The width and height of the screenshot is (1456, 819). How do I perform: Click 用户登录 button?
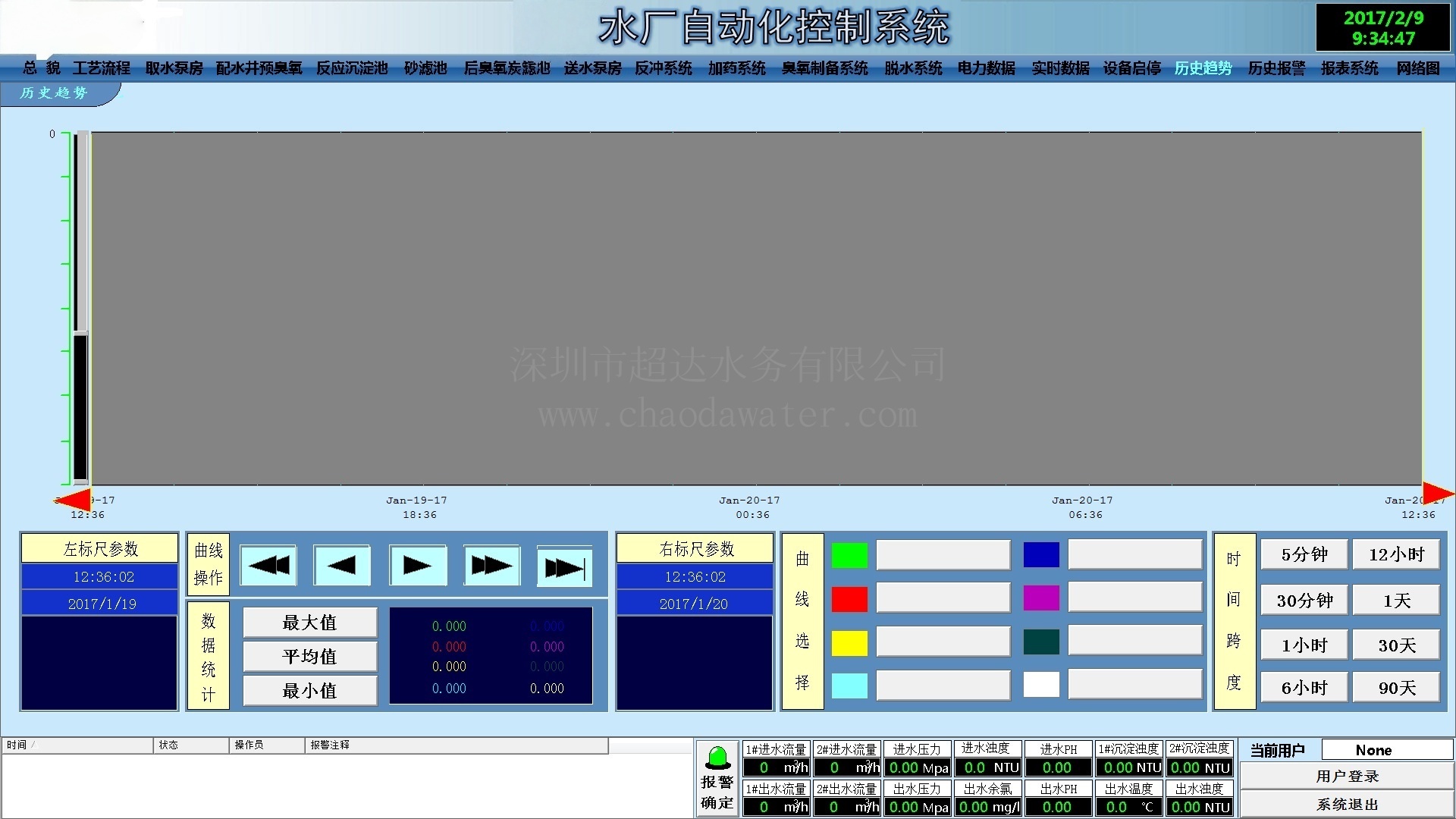click(x=1347, y=777)
